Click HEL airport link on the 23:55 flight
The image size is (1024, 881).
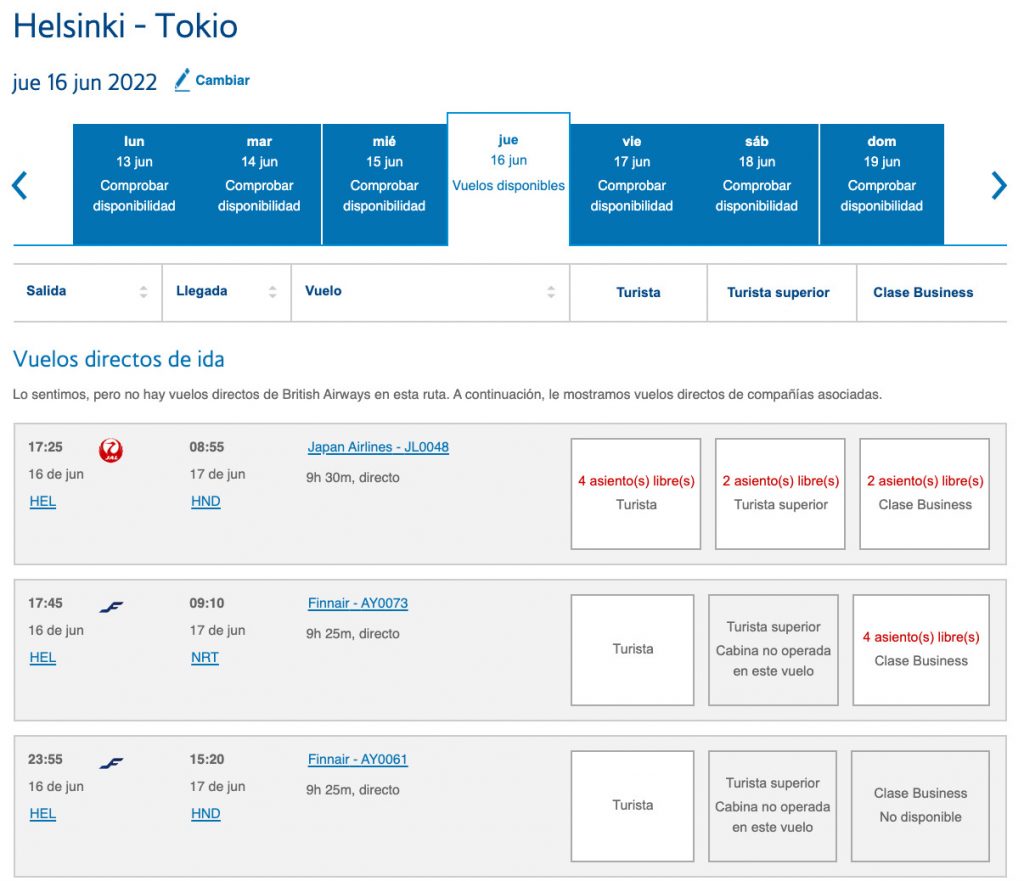click(42, 814)
